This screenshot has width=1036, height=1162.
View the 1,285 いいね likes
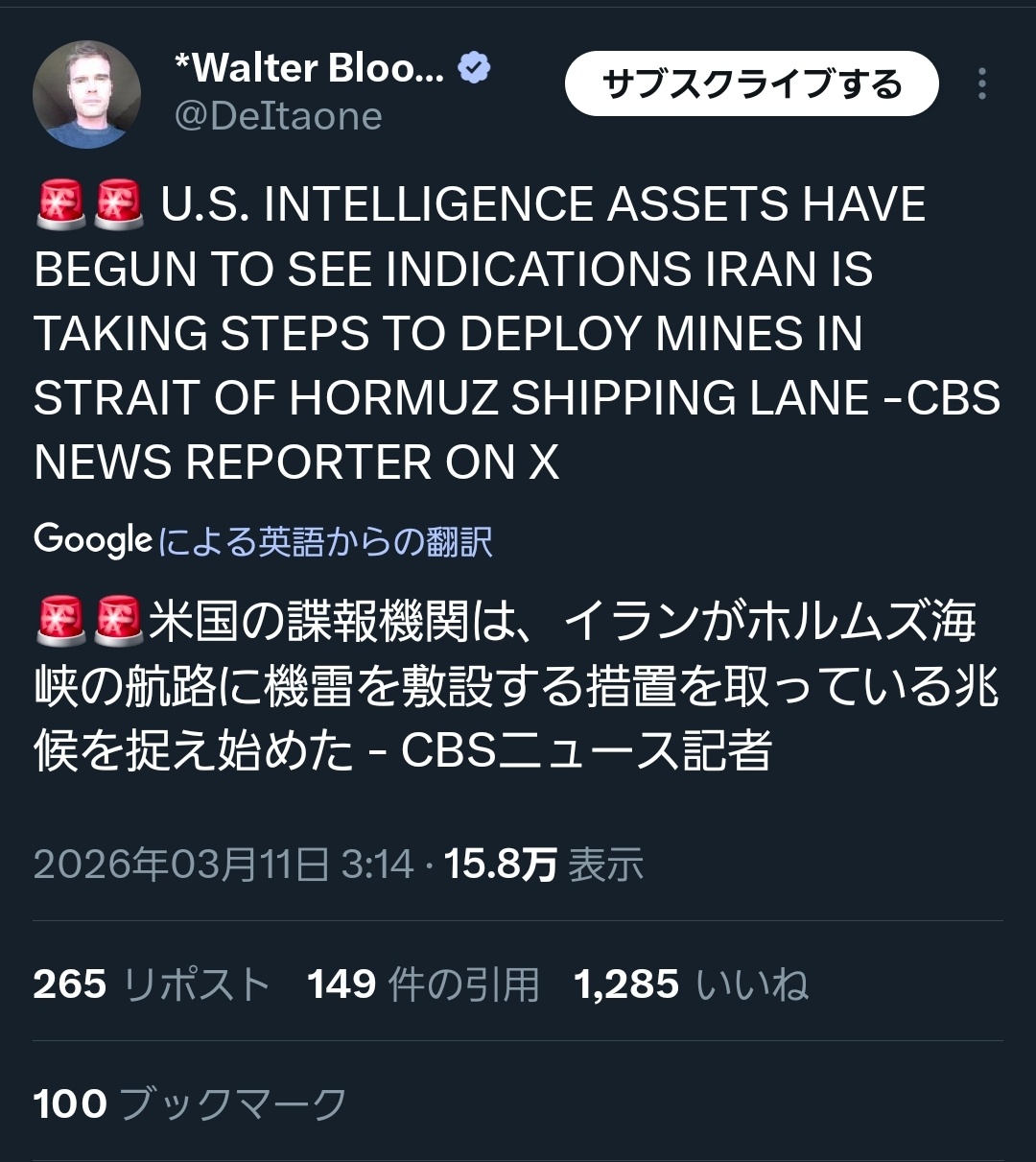tap(691, 984)
